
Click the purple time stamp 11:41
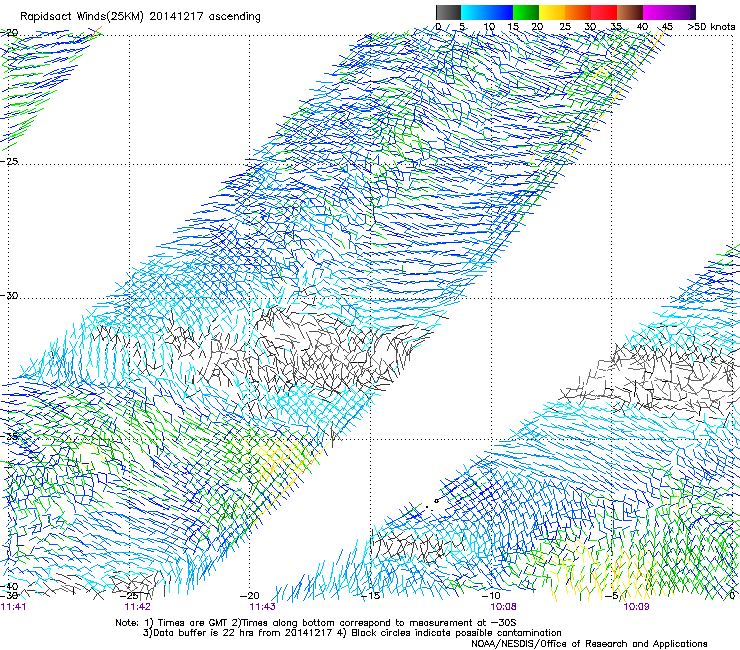(14, 607)
